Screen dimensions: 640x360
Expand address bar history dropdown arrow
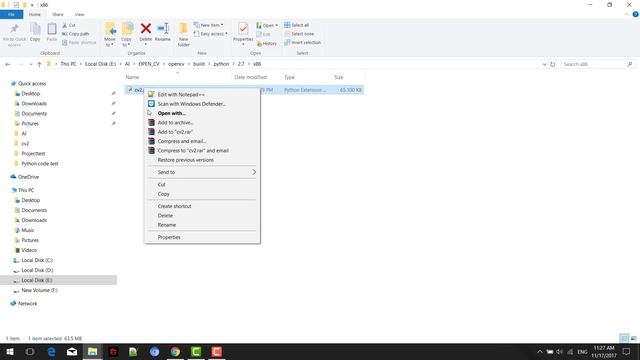point(544,64)
